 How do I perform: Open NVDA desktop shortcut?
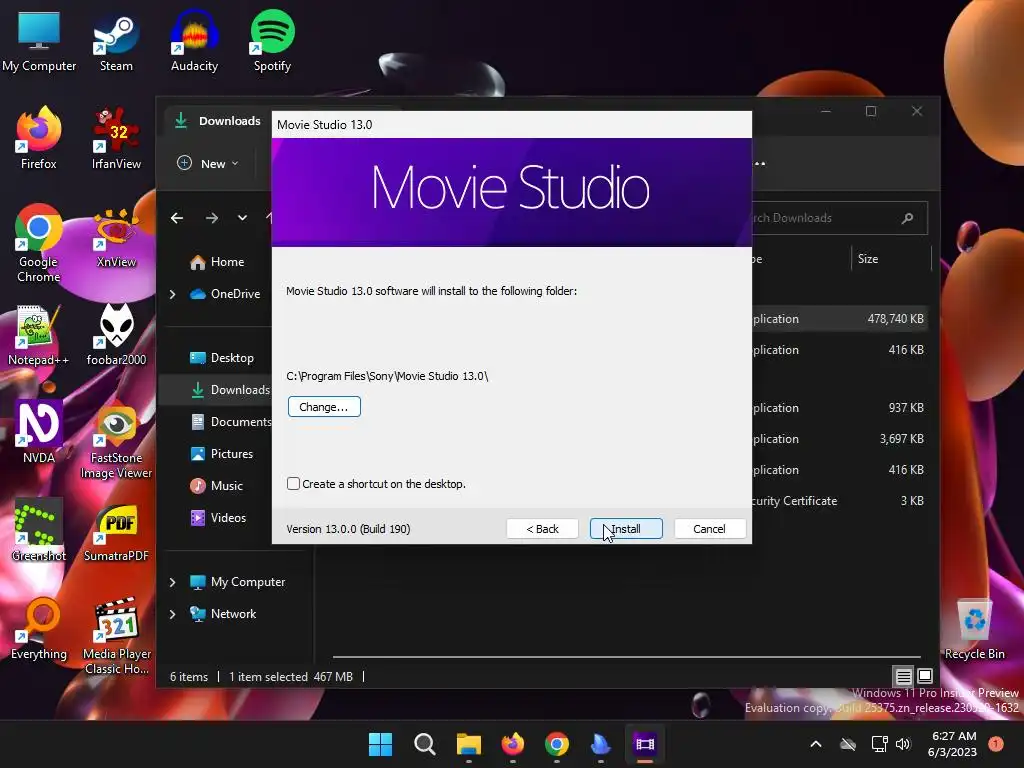tap(39, 434)
